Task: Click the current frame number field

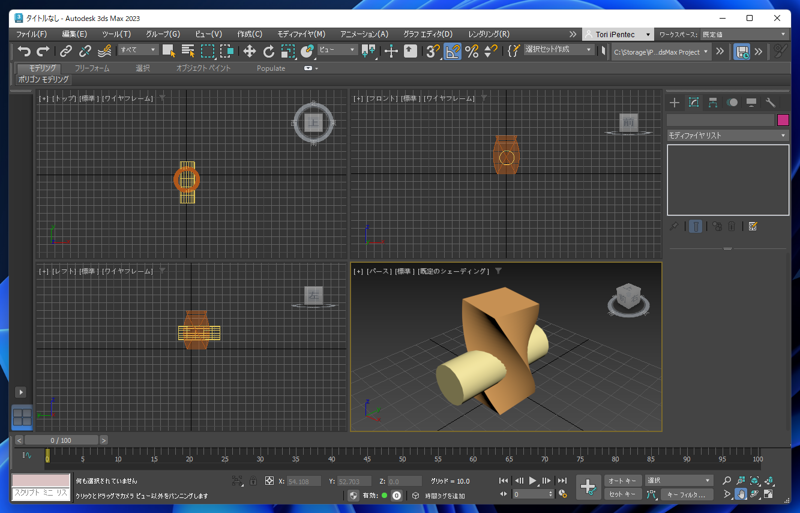Action: tap(533, 494)
